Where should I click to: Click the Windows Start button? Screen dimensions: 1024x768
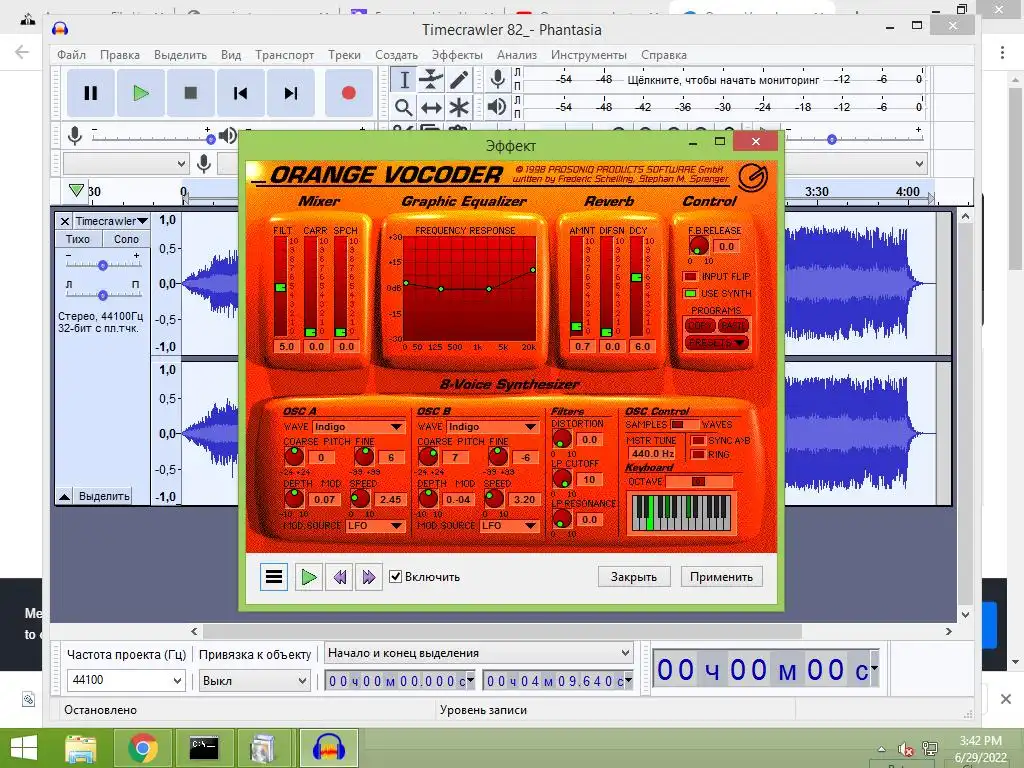coord(24,748)
